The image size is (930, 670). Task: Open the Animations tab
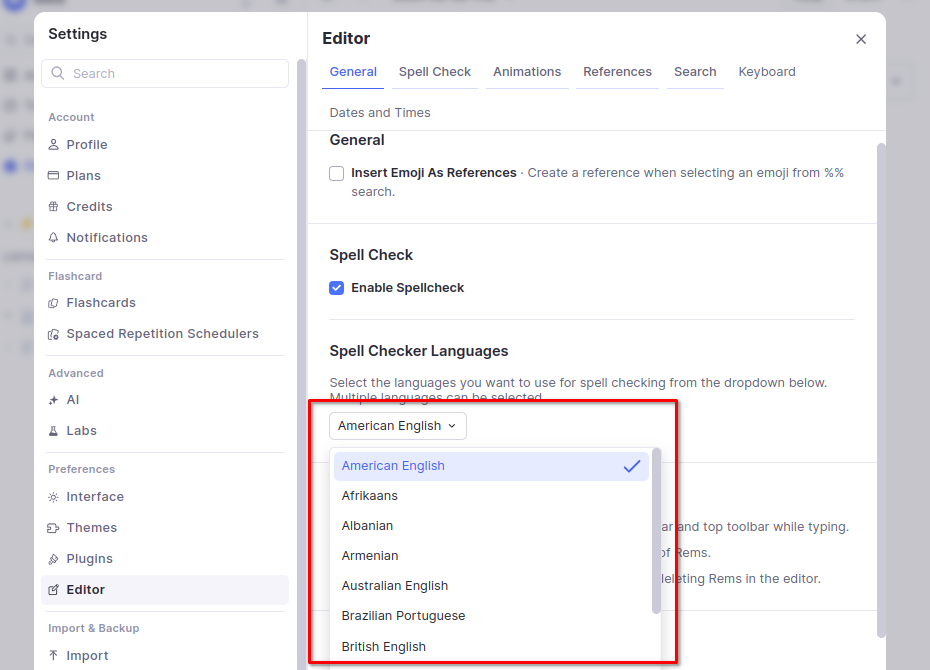click(527, 72)
